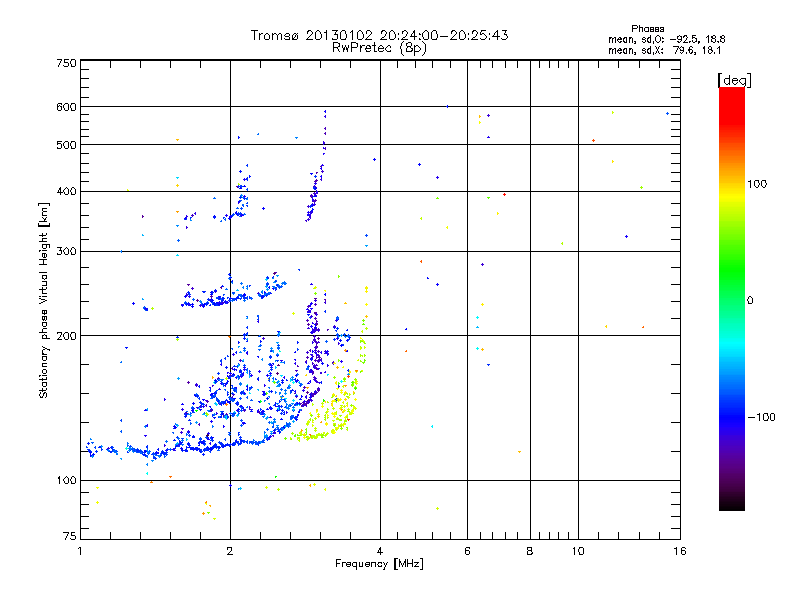800x600 pixels.
Task: Click the 'Phases' header label
Action: click(647, 29)
